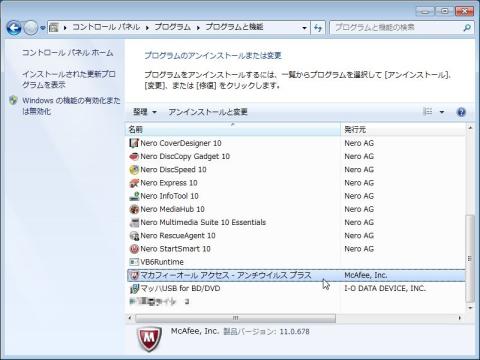Select Nero DiscCopy Gadget 10 icon
Viewport: 480px width, 360px height.
point(134,156)
